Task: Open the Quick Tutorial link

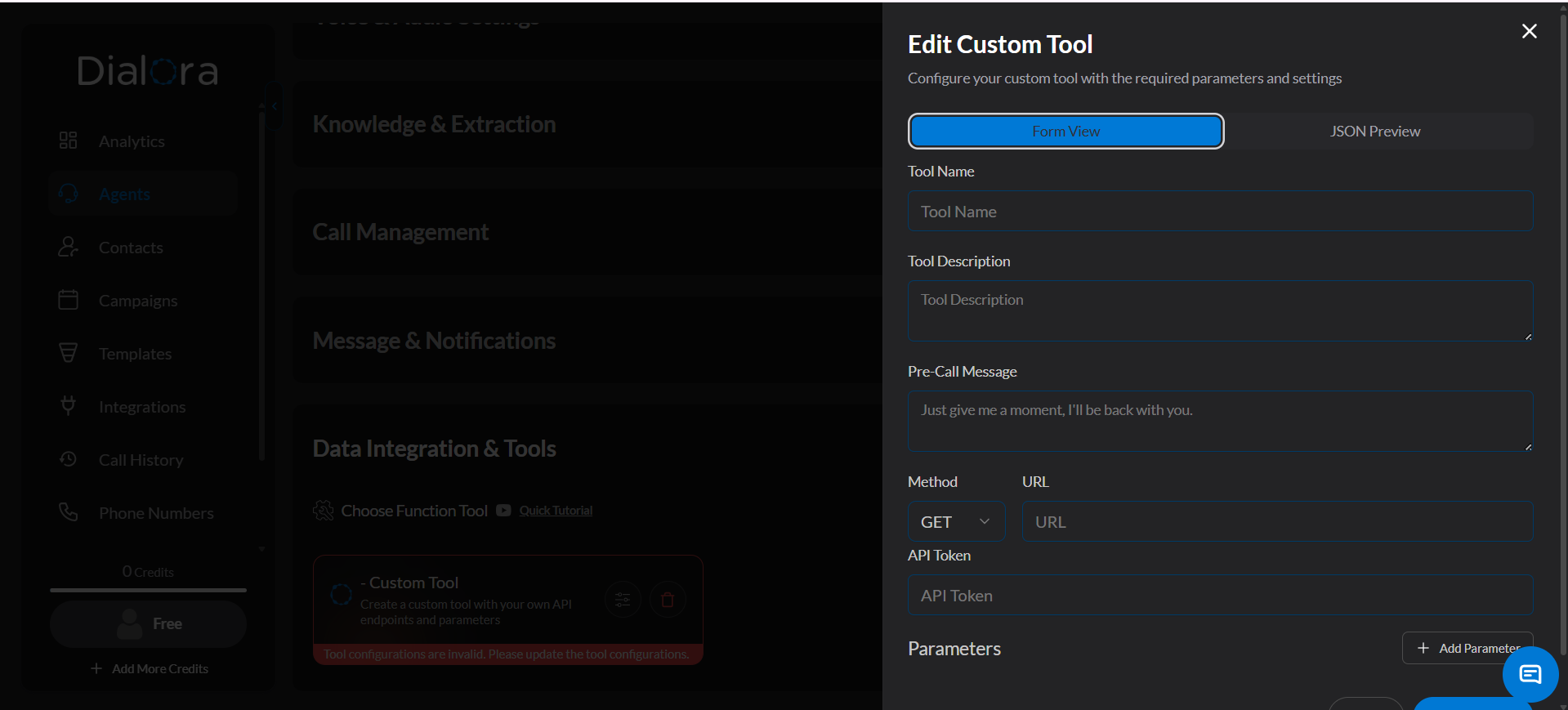Action: click(556, 511)
